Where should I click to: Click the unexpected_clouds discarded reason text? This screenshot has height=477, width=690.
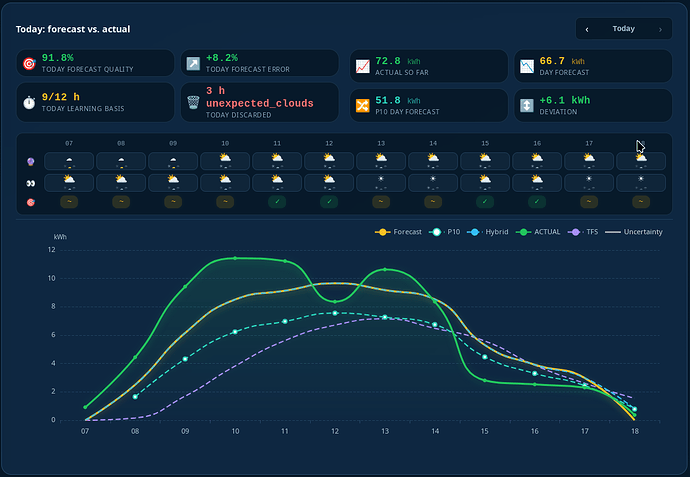pyautogui.click(x=260, y=103)
